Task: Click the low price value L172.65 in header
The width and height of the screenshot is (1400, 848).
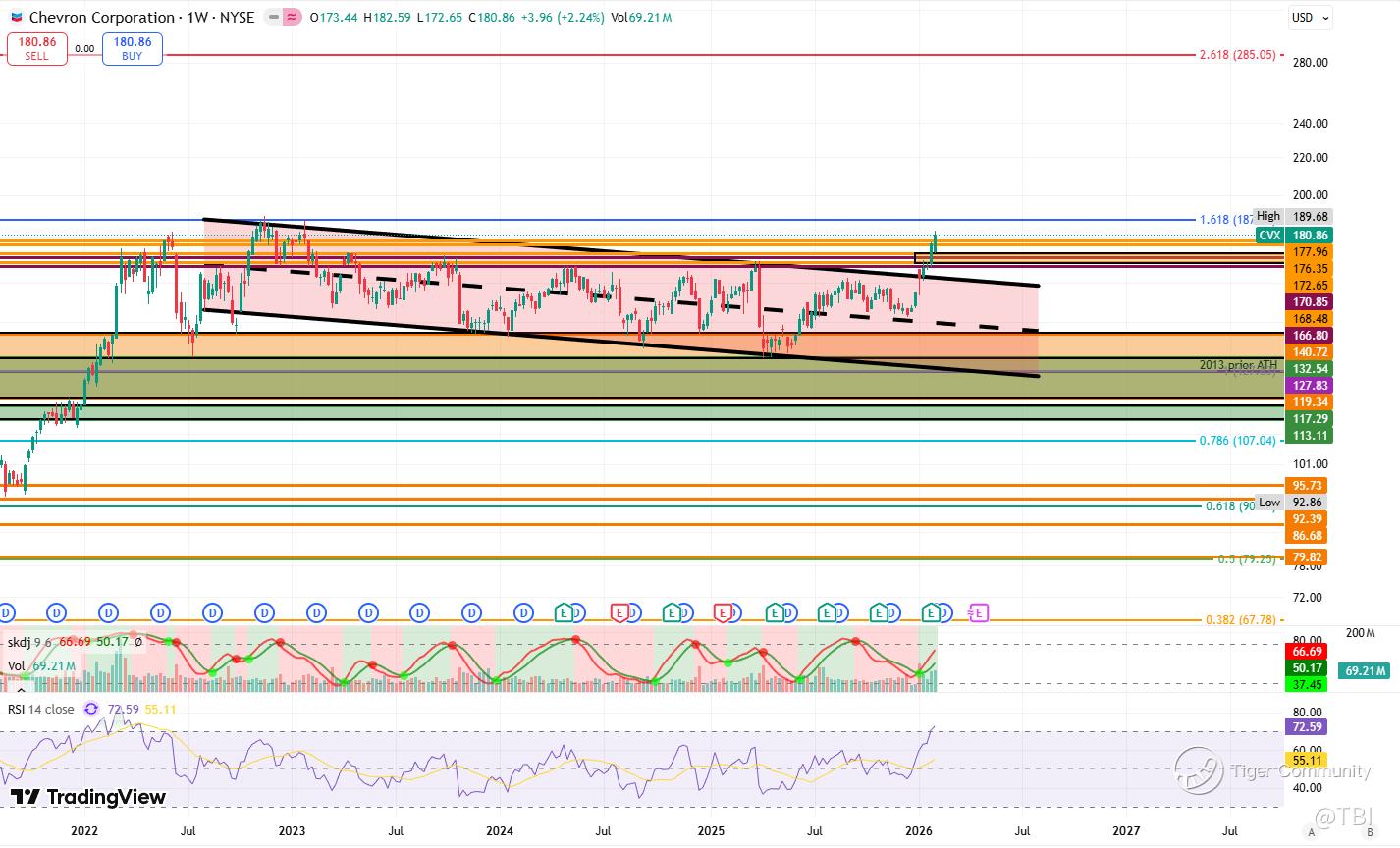Action: pos(440,18)
